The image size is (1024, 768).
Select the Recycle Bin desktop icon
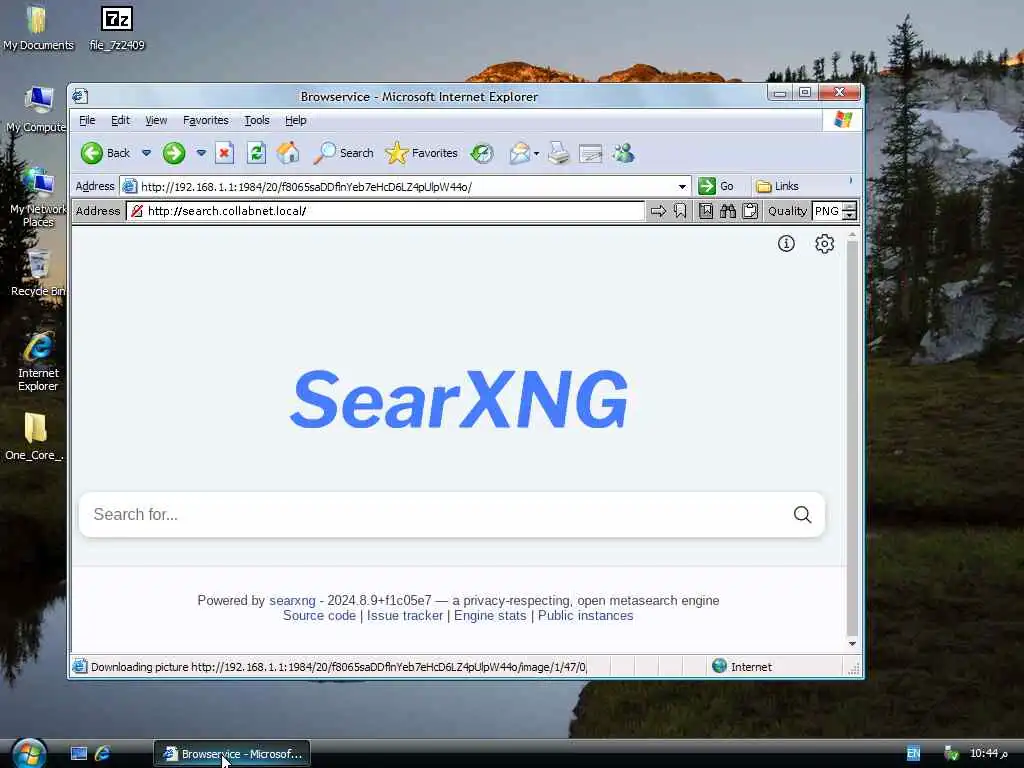point(37,274)
